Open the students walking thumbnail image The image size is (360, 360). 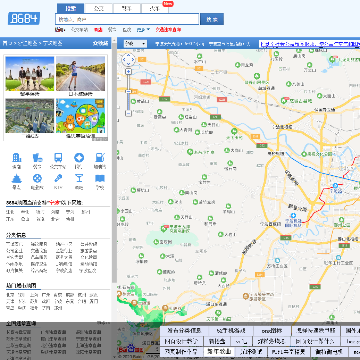30,74
